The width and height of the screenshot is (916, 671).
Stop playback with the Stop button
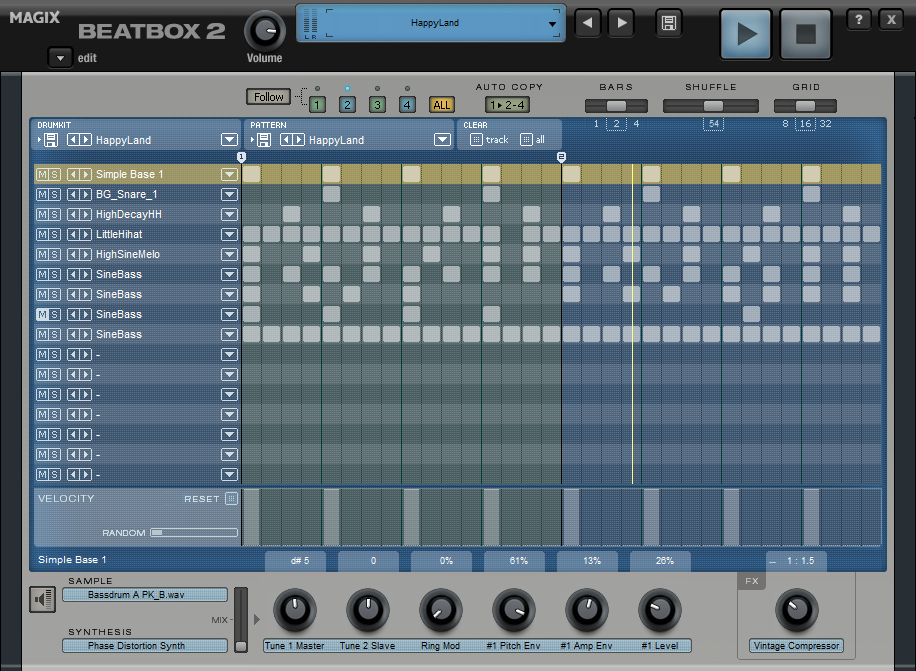[806, 34]
